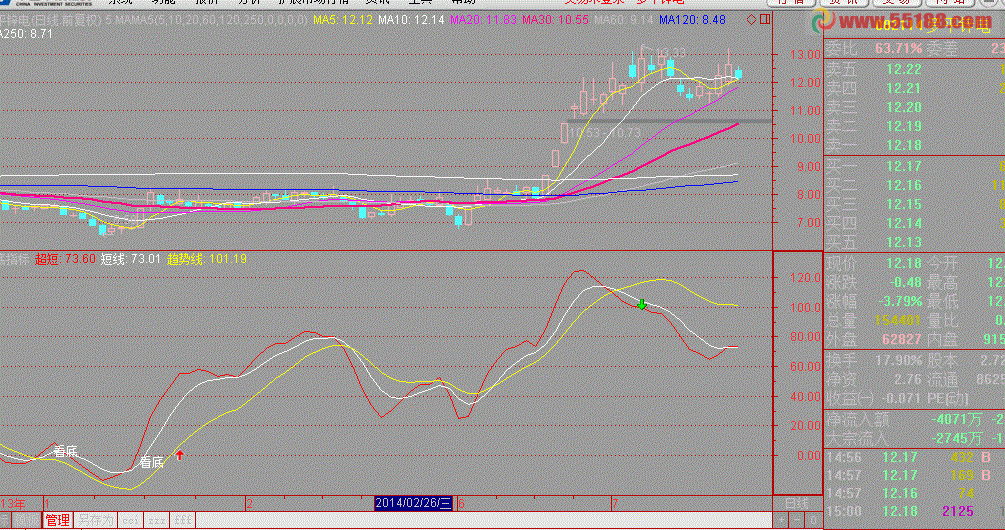1005x530 pixels.
Task: Click the 卖三 price 12.20
Action: point(904,107)
